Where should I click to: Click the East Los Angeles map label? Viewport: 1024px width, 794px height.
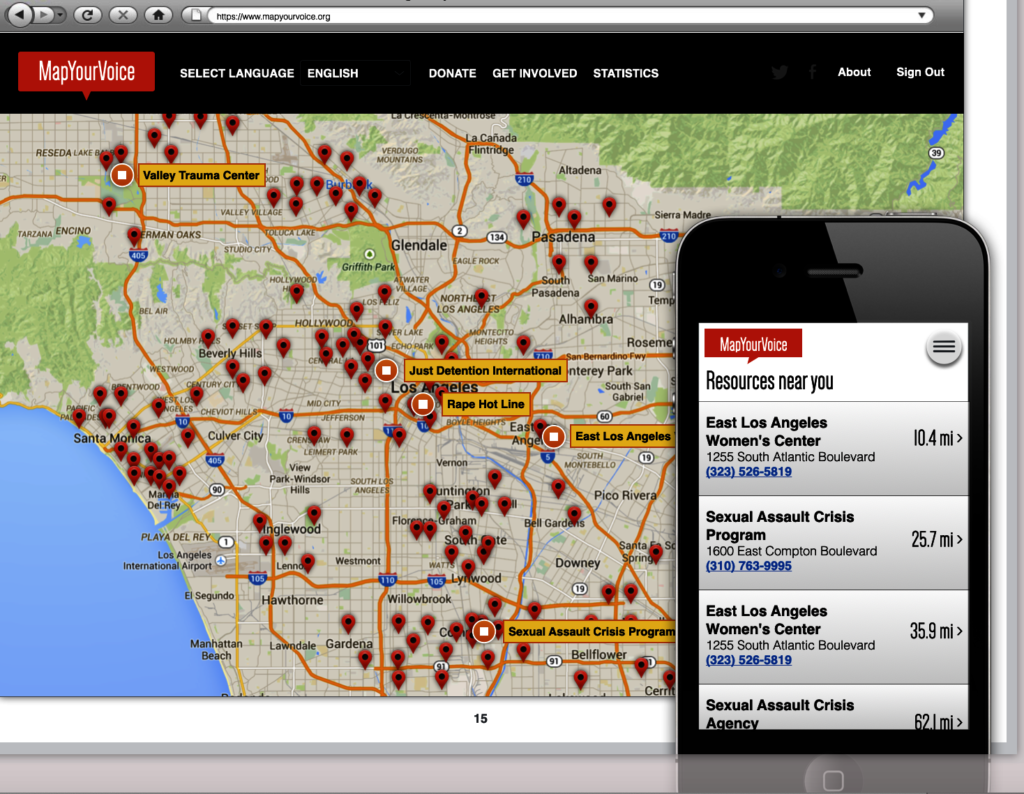(x=622, y=436)
